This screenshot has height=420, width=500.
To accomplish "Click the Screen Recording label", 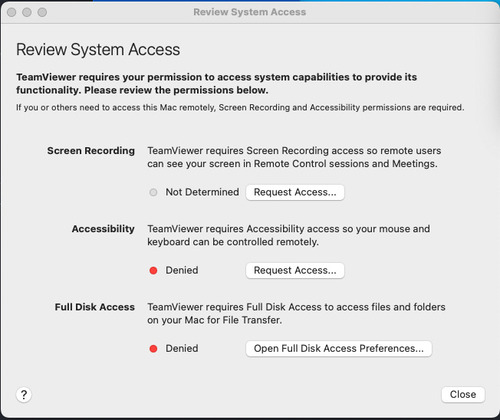I will (x=91, y=151).
